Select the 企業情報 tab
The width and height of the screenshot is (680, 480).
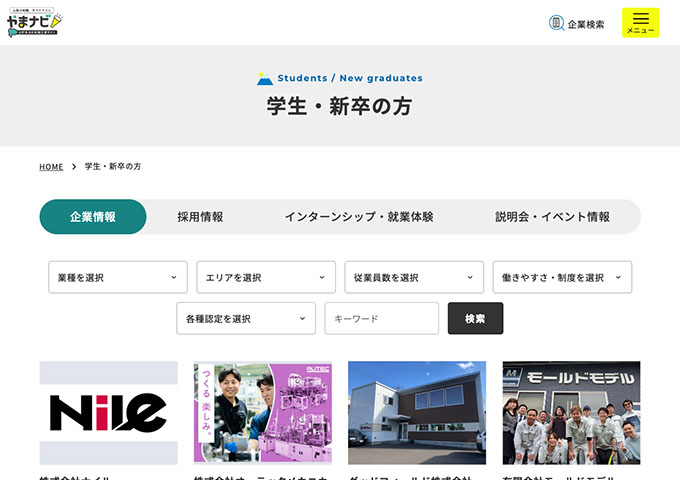pos(93,216)
